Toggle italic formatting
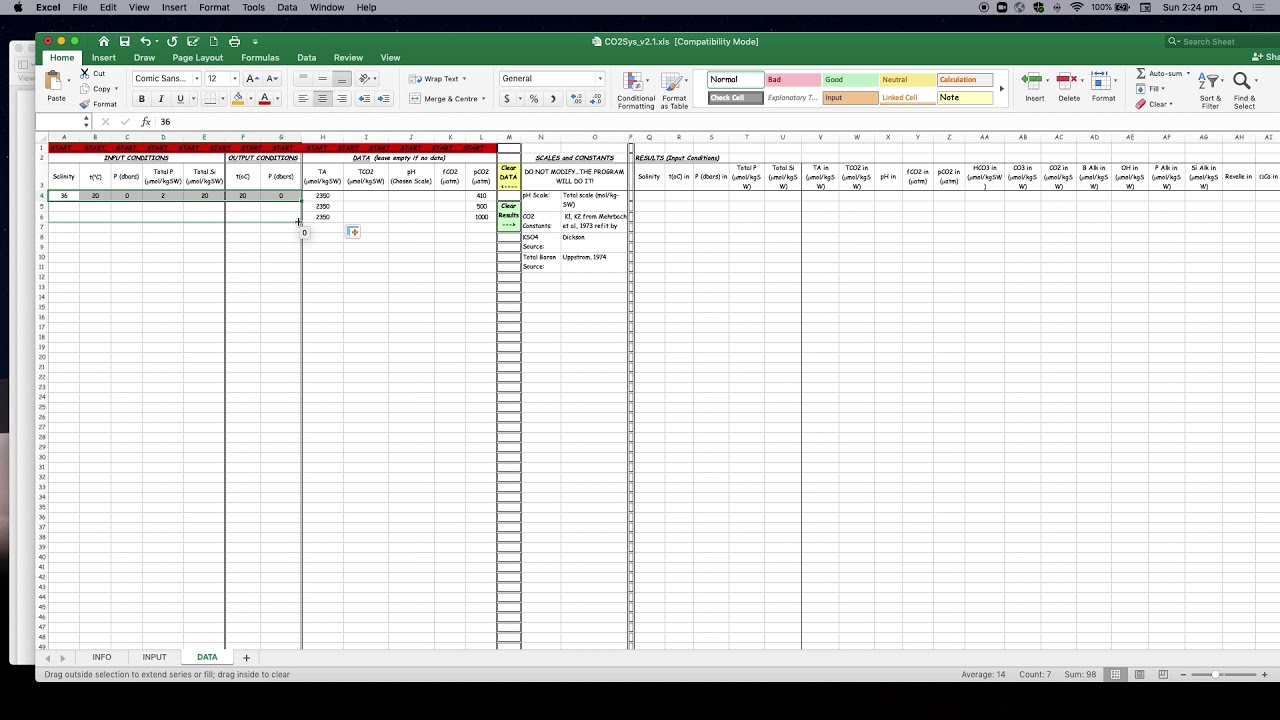The image size is (1280, 720). click(x=161, y=99)
